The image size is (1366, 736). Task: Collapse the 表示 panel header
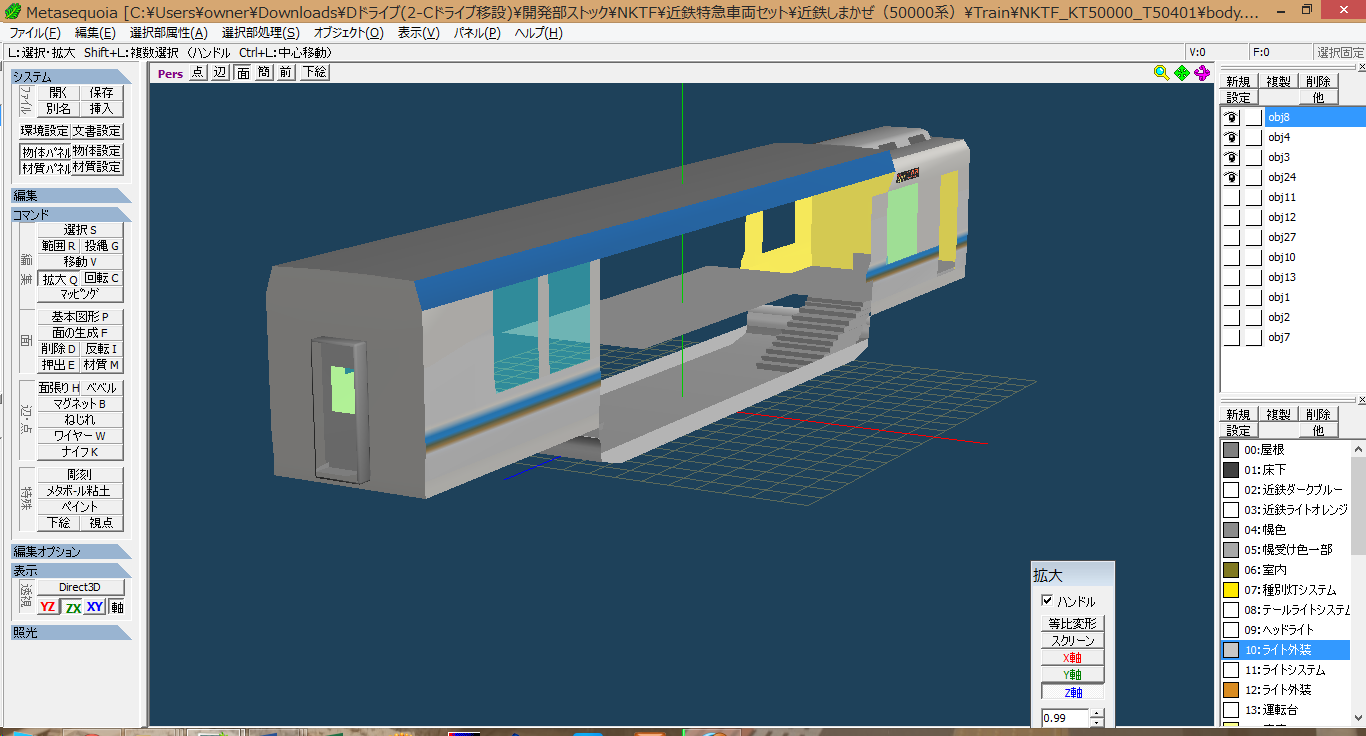click(71, 570)
